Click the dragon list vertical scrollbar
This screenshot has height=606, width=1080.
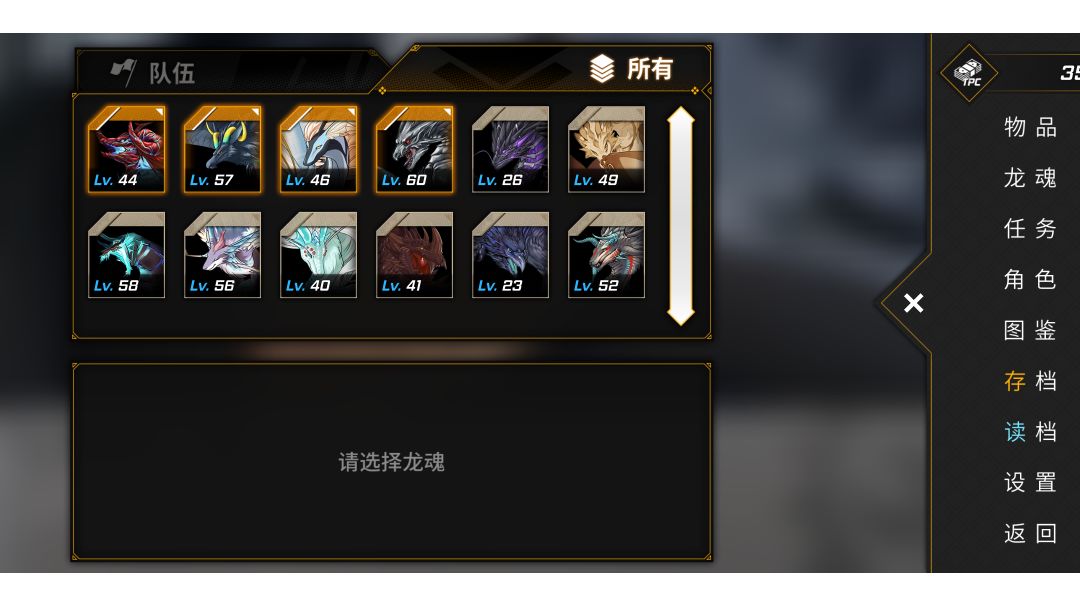point(681,216)
